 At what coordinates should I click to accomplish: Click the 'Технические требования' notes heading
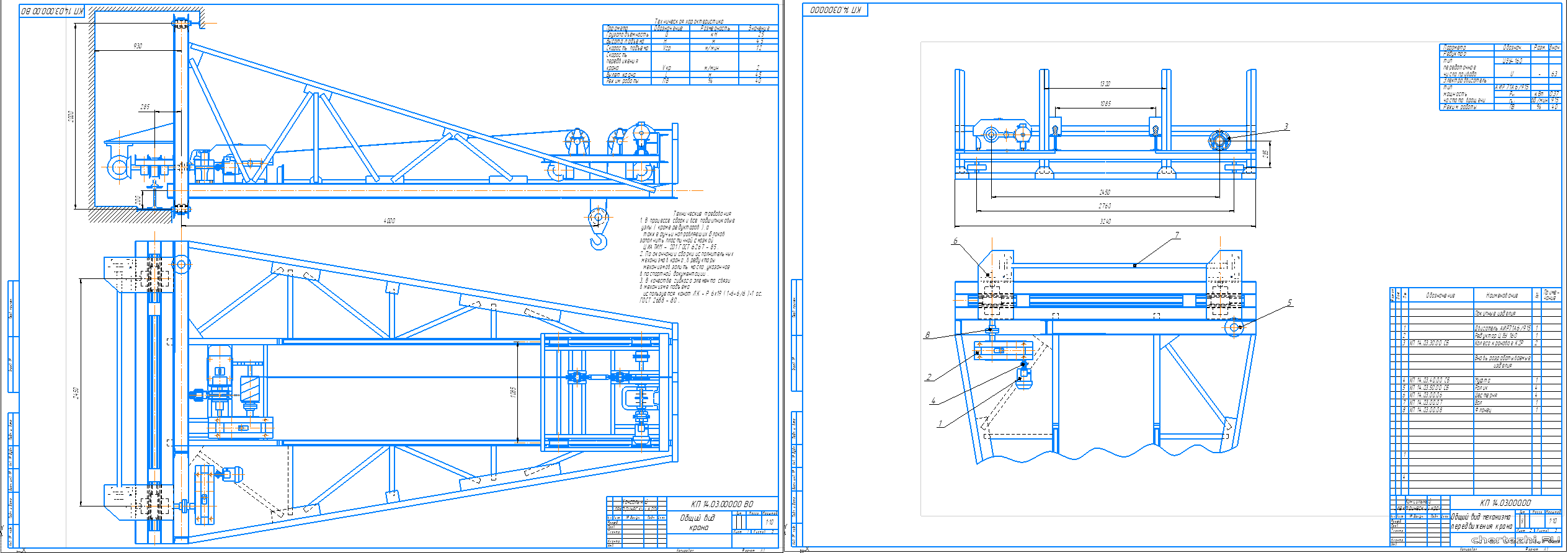(x=702, y=213)
